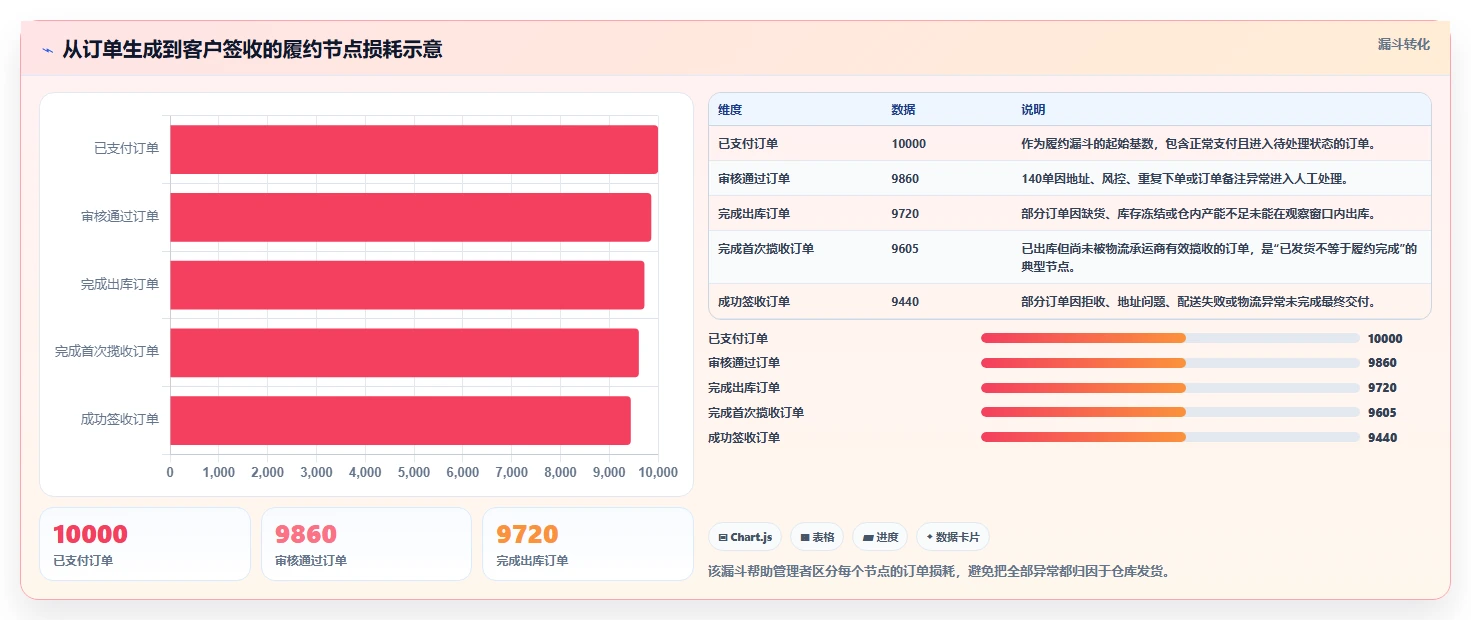Click the 数据 table column header
The height and width of the screenshot is (620, 1471).
(x=904, y=110)
